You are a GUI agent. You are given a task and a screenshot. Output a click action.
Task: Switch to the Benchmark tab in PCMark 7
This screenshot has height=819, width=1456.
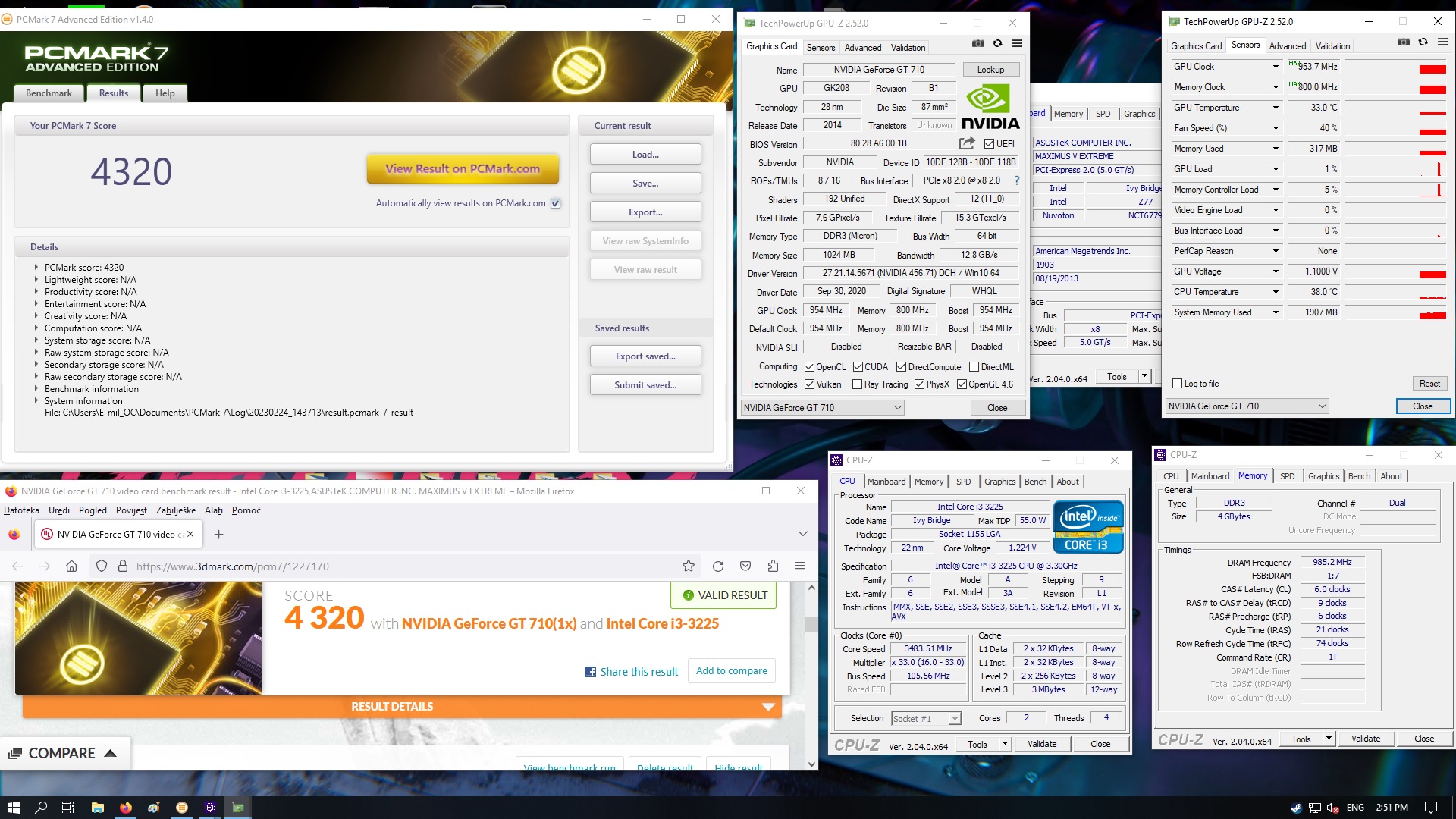49,93
